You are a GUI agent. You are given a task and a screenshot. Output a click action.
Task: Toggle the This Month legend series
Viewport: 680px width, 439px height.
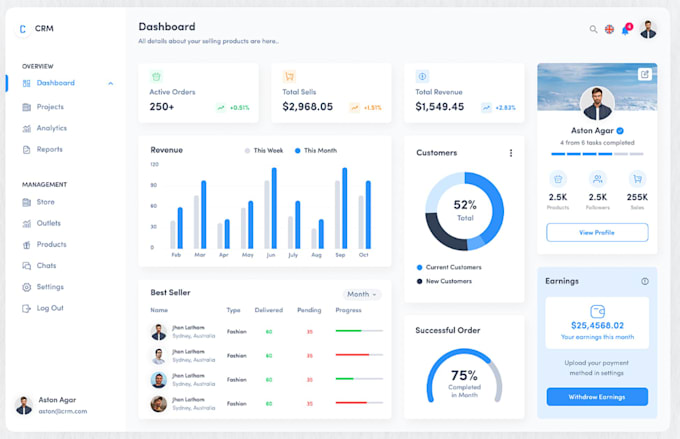tap(316, 151)
